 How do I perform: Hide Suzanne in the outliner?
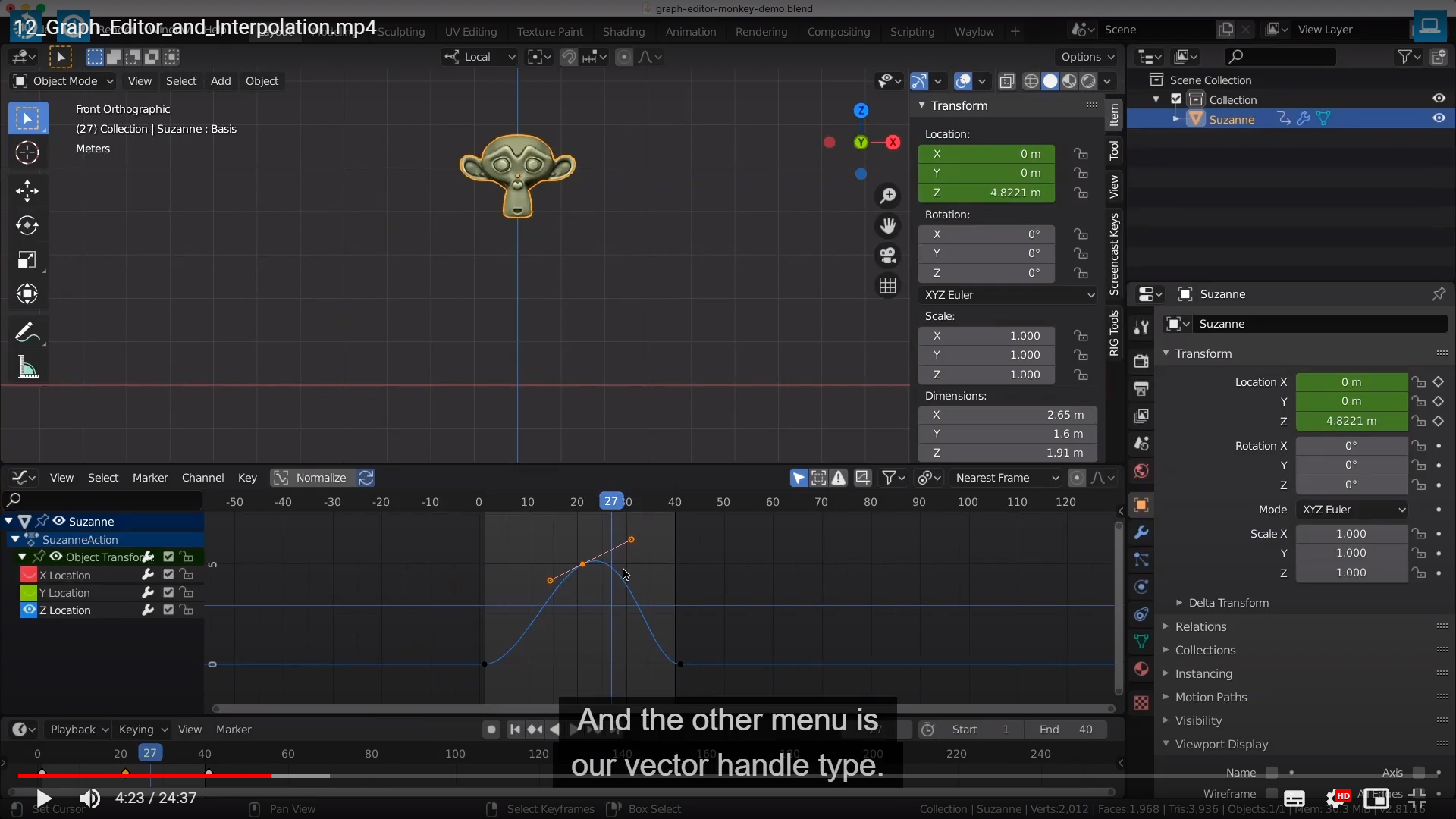point(1439,118)
